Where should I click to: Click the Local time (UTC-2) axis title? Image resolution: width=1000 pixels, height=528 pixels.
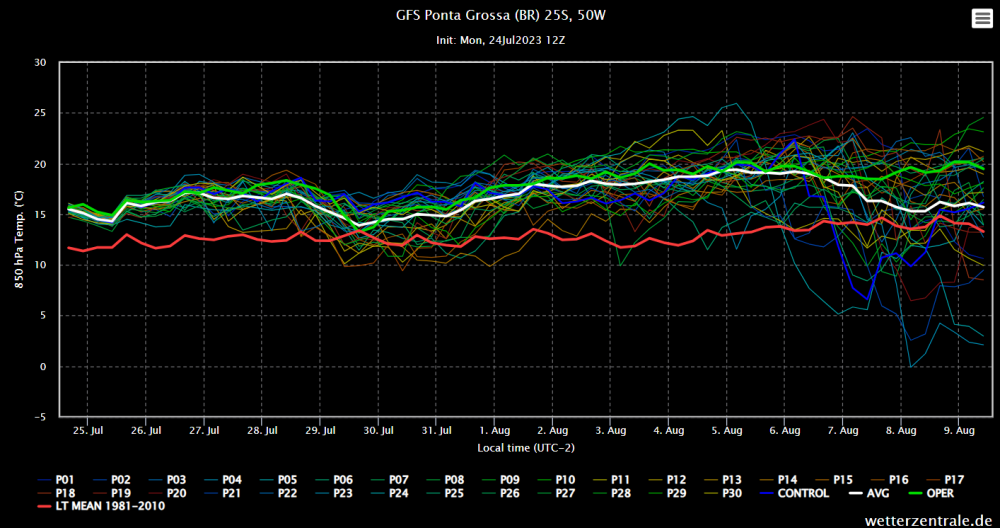point(526,448)
